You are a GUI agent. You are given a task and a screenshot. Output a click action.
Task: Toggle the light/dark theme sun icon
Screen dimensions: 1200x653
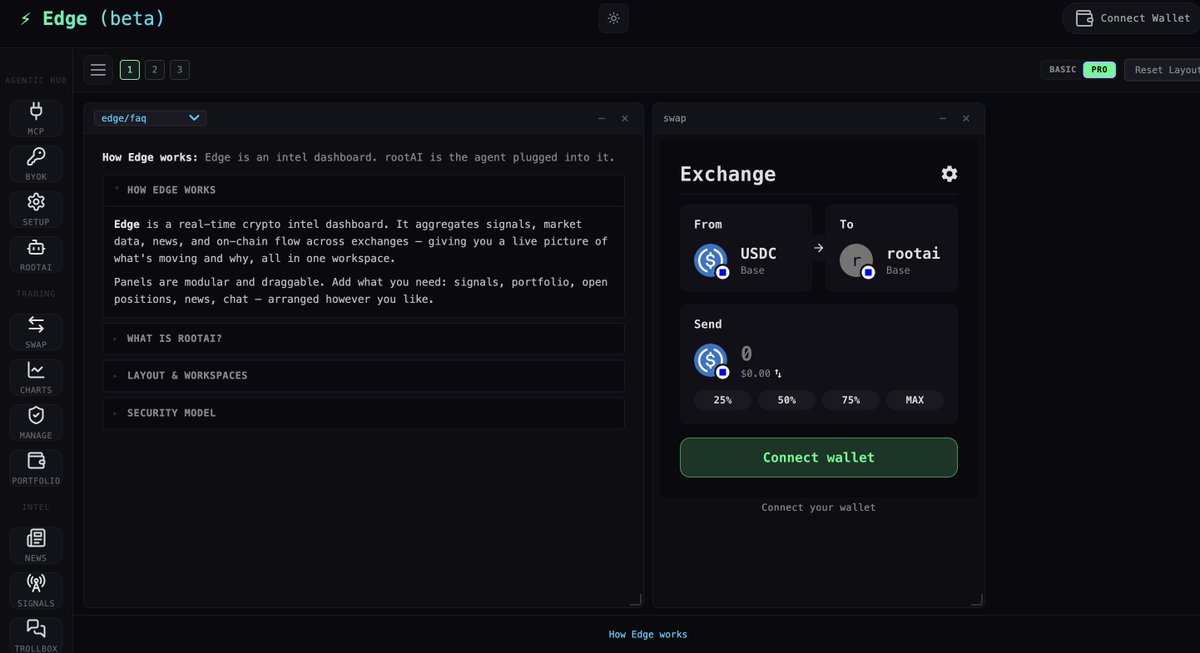613,18
